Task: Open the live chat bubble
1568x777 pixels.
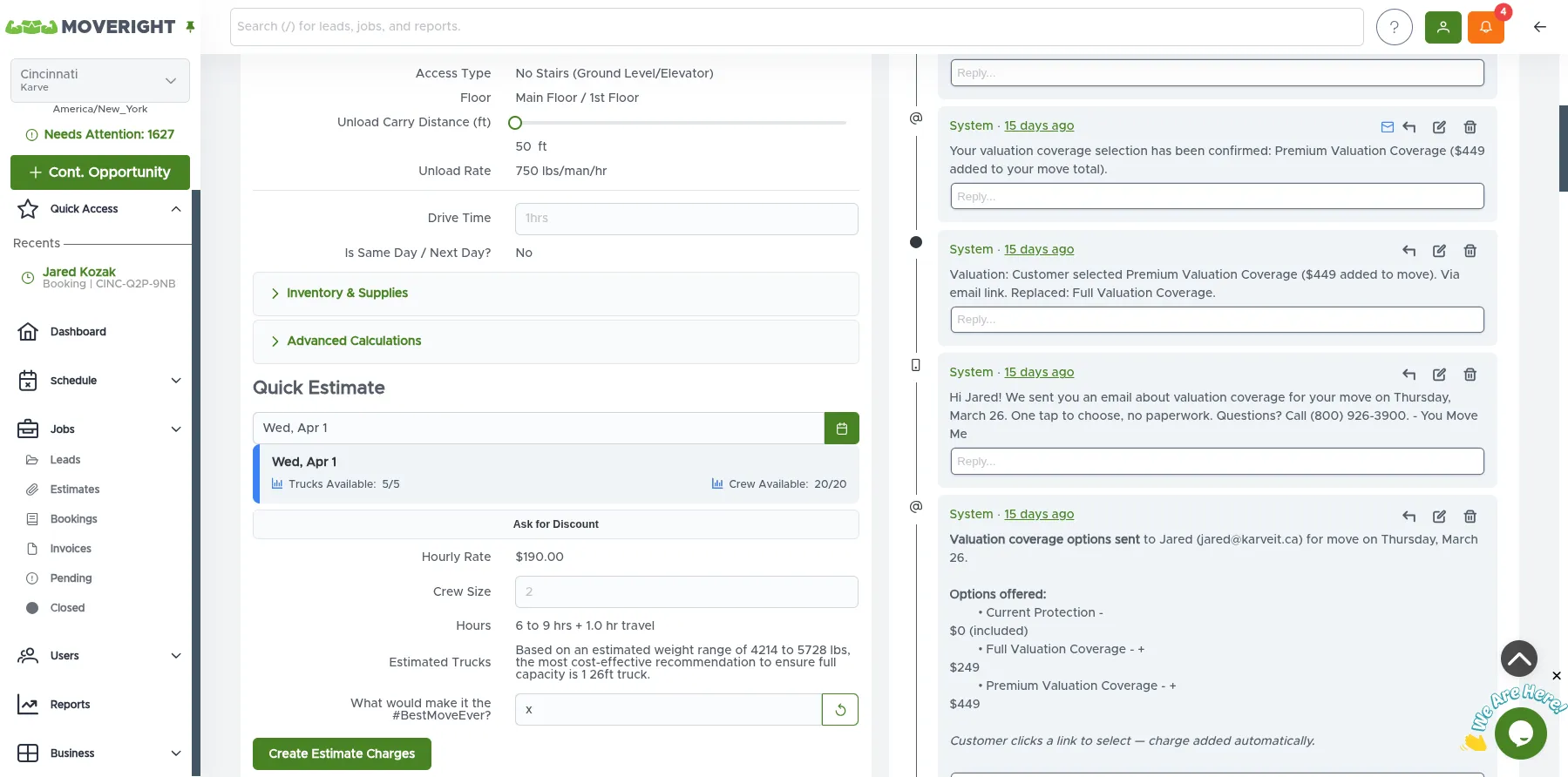Action: (x=1521, y=733)
